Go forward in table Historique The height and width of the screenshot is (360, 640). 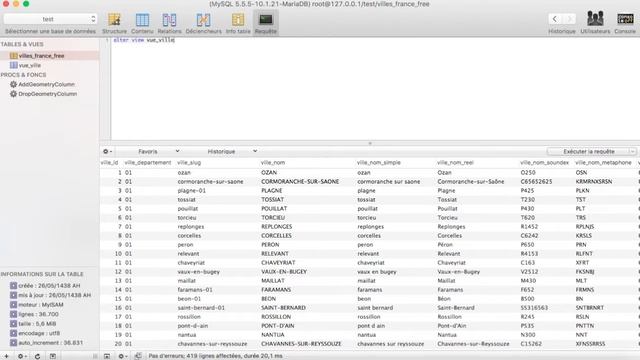pos(569,19)
